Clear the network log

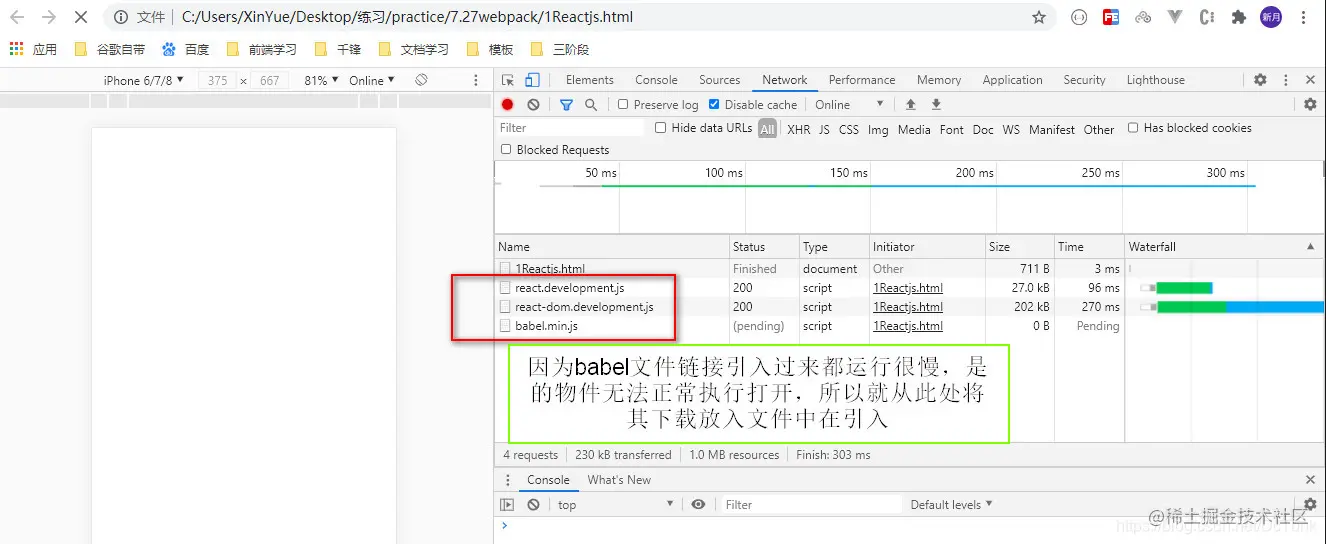point(533,104)
